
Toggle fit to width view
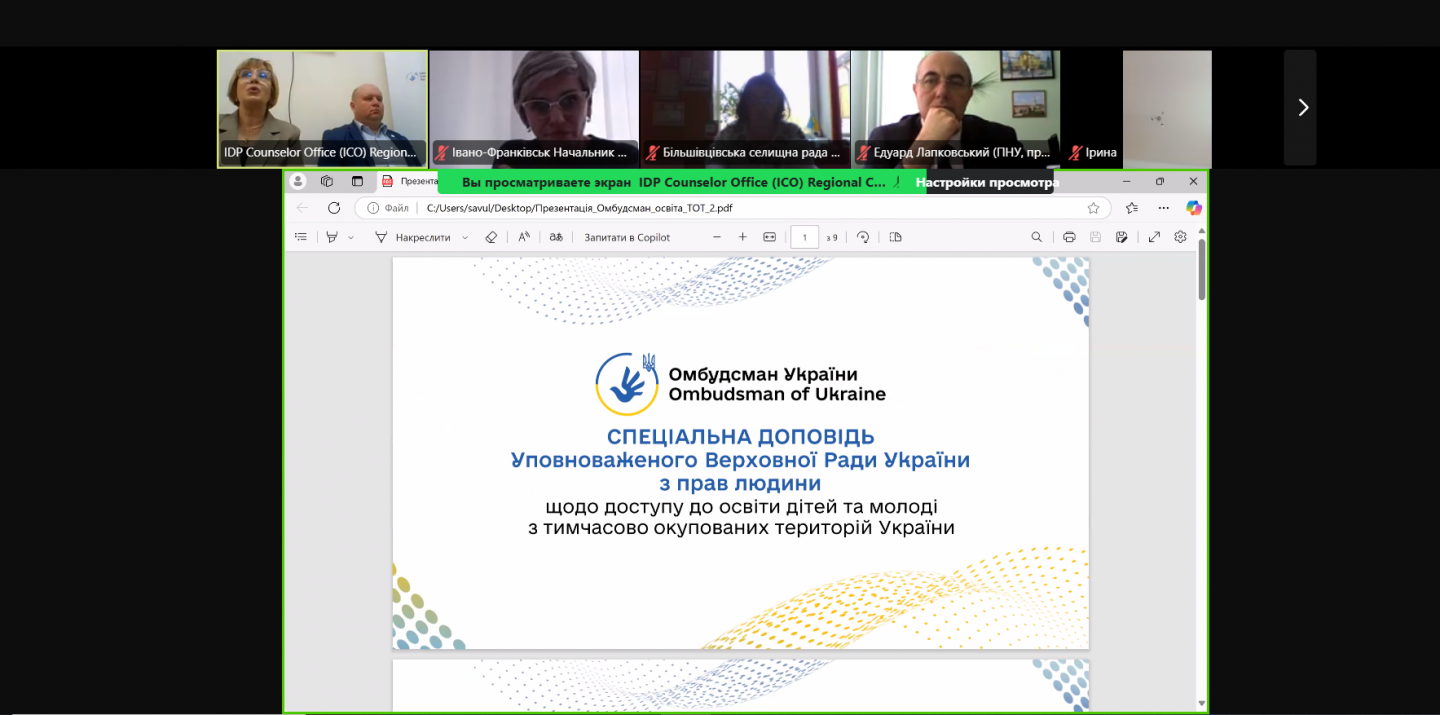[769, 237]
